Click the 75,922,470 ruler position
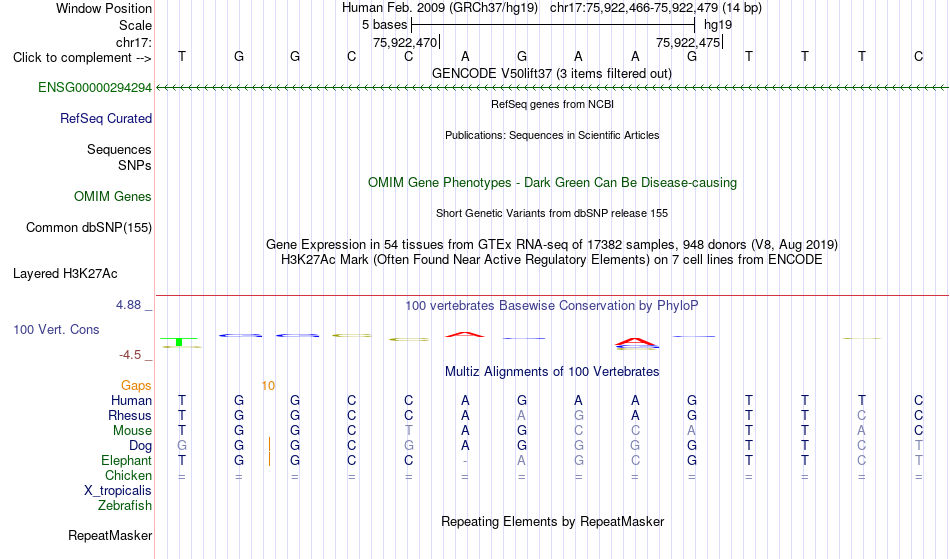Viewport: 950px width, 559px height. (405, 43)
